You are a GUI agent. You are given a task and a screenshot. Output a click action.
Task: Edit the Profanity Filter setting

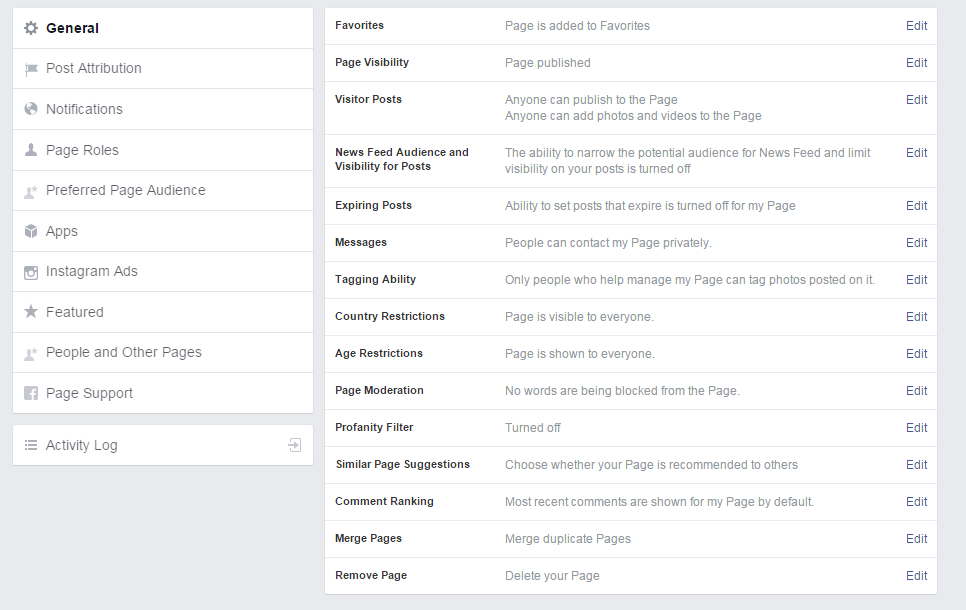[916, 428]
